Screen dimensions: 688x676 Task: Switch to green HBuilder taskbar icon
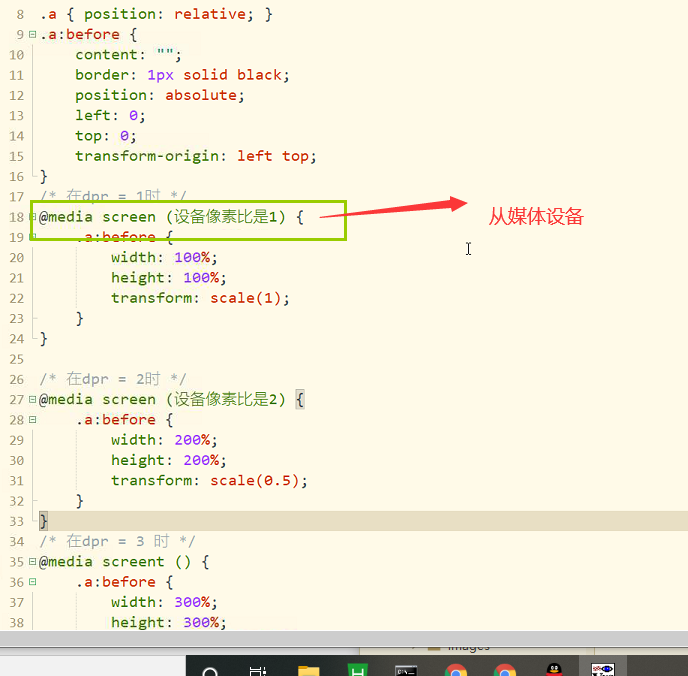[x=358, y=670]
